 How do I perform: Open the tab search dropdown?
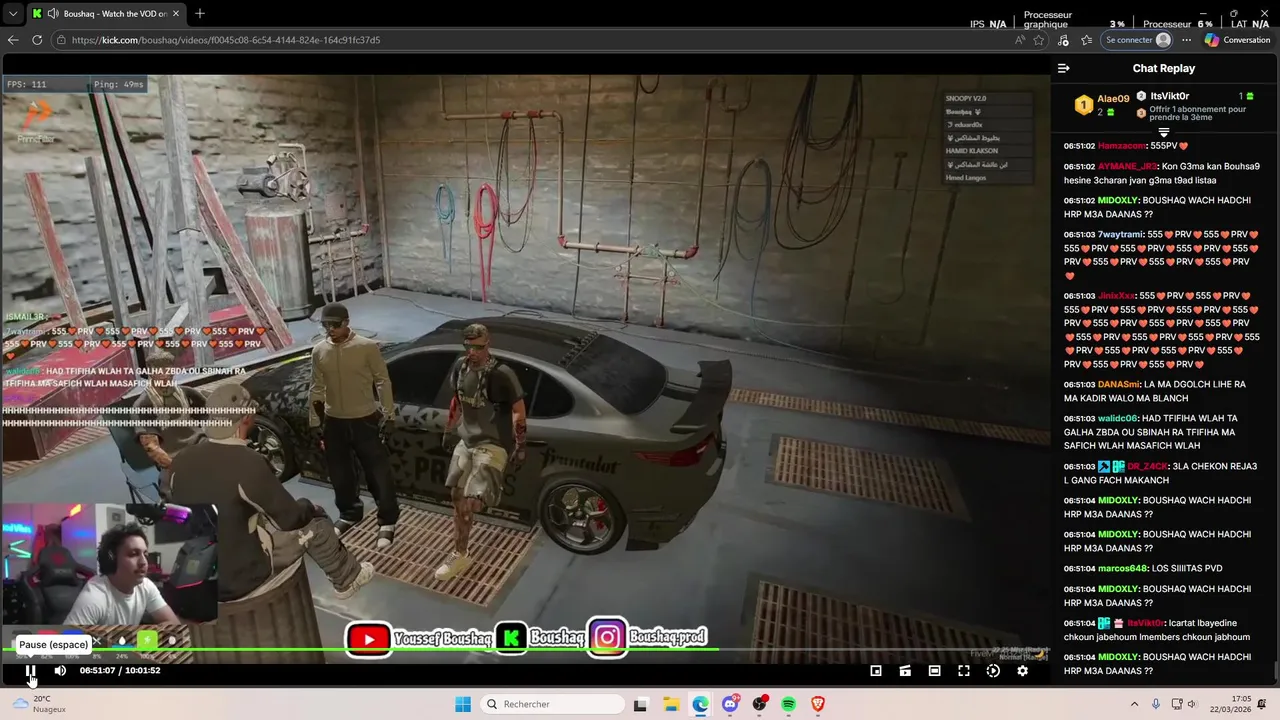click(13, 14)
